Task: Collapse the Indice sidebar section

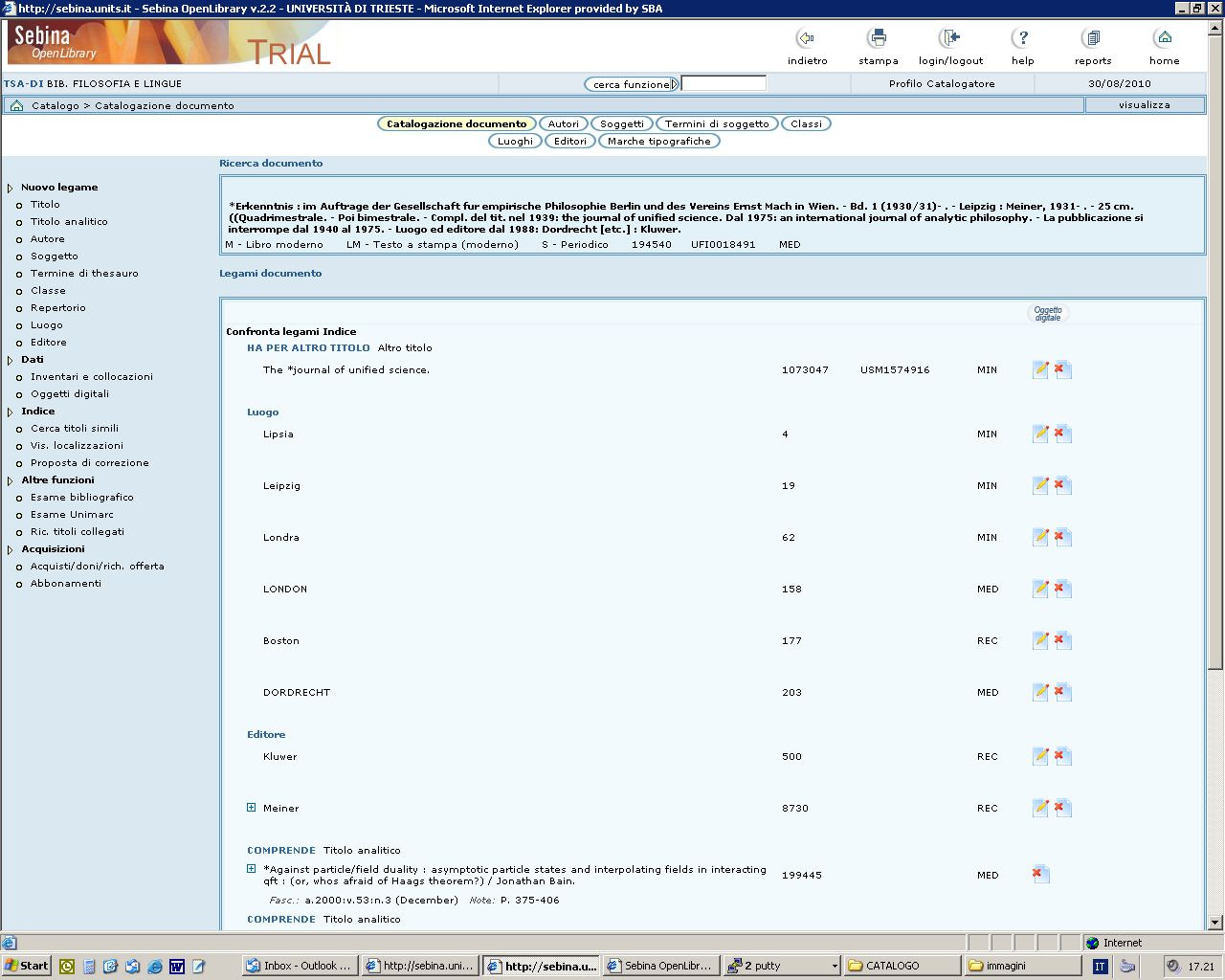Action: click(11, 412)
